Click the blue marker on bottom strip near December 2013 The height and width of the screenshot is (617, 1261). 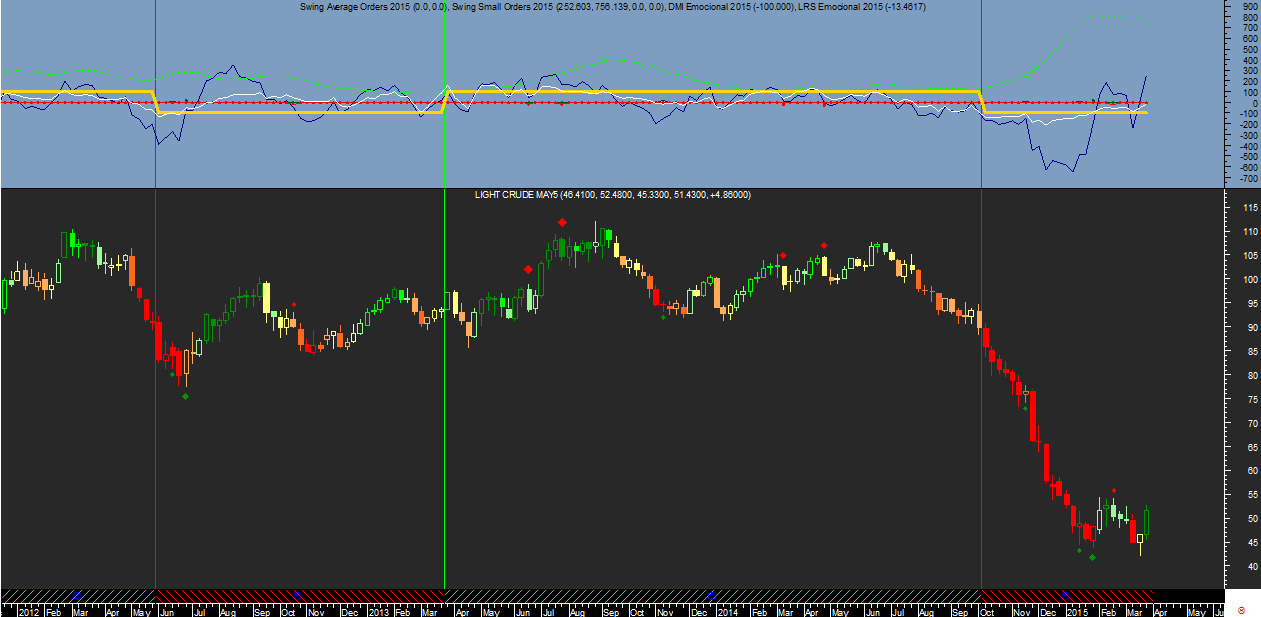(x=711, y=594)
